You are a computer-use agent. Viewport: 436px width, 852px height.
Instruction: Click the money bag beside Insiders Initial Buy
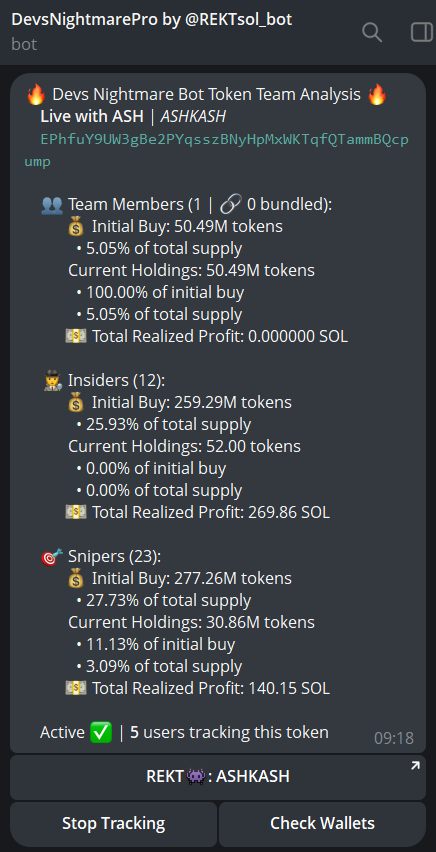[76, 403]
